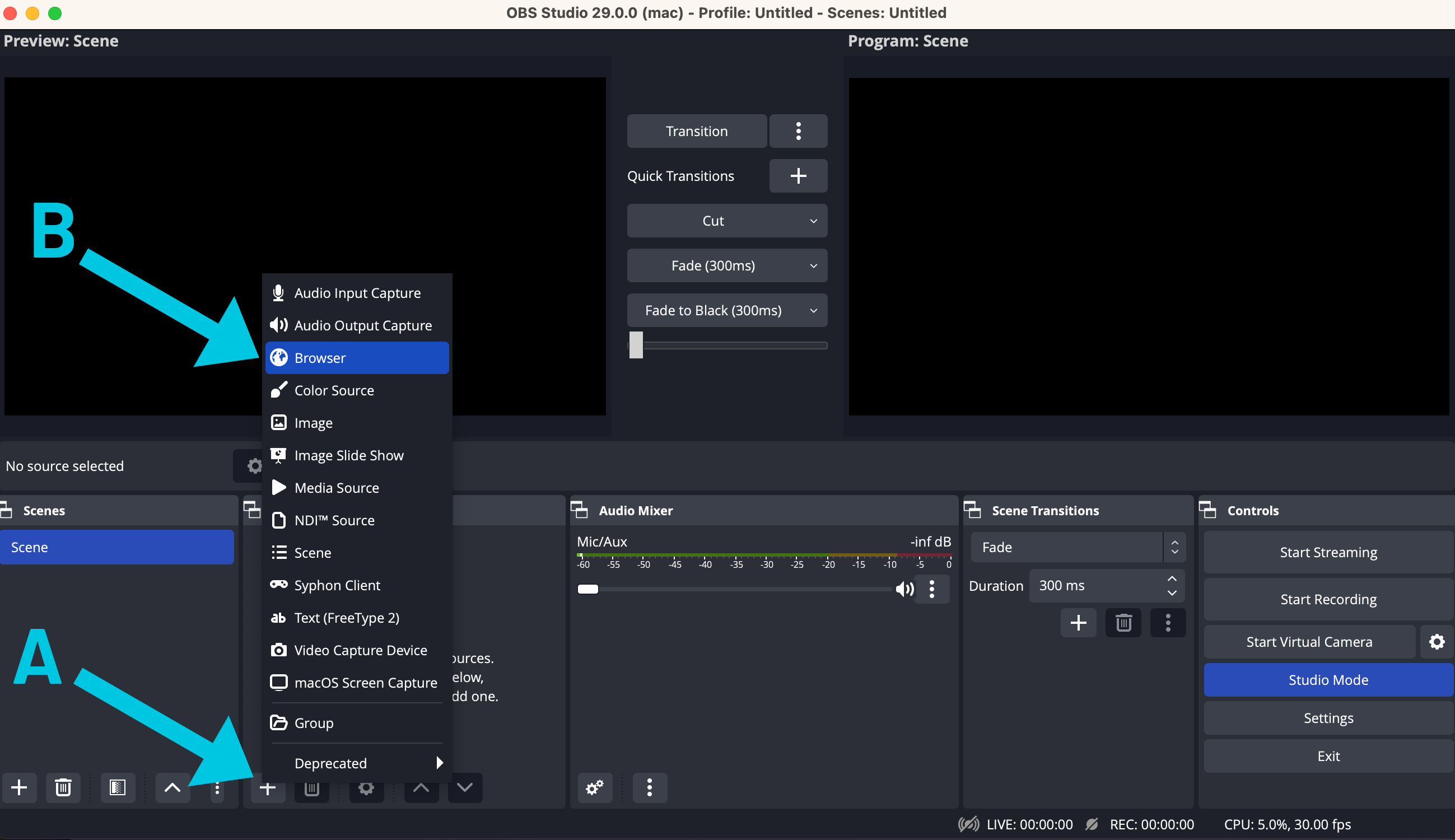Click the Transition button
1455x840 pixels.
[697, 131]
